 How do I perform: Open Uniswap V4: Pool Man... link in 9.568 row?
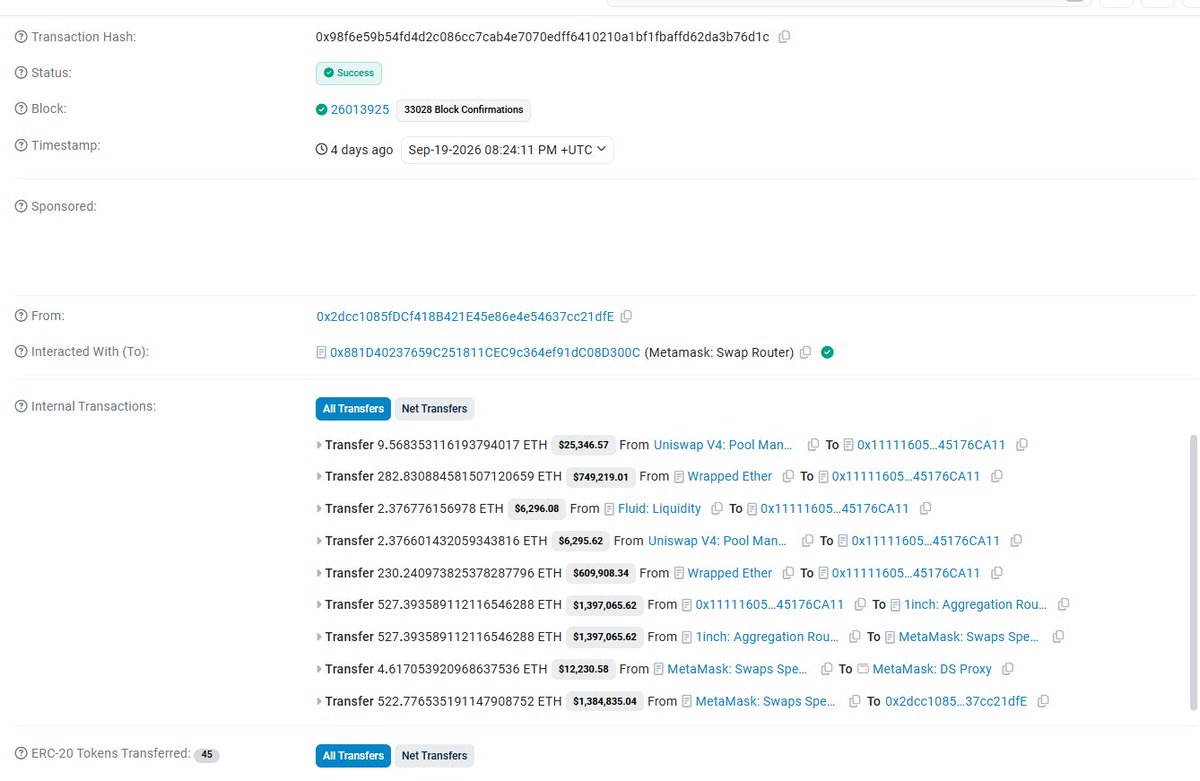(723, 445)
